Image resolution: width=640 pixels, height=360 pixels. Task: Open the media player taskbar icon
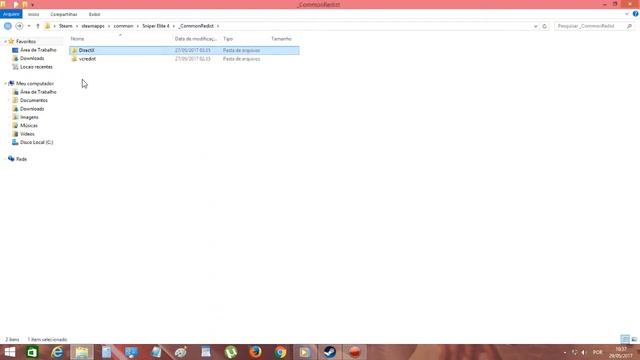coord(305,352)
